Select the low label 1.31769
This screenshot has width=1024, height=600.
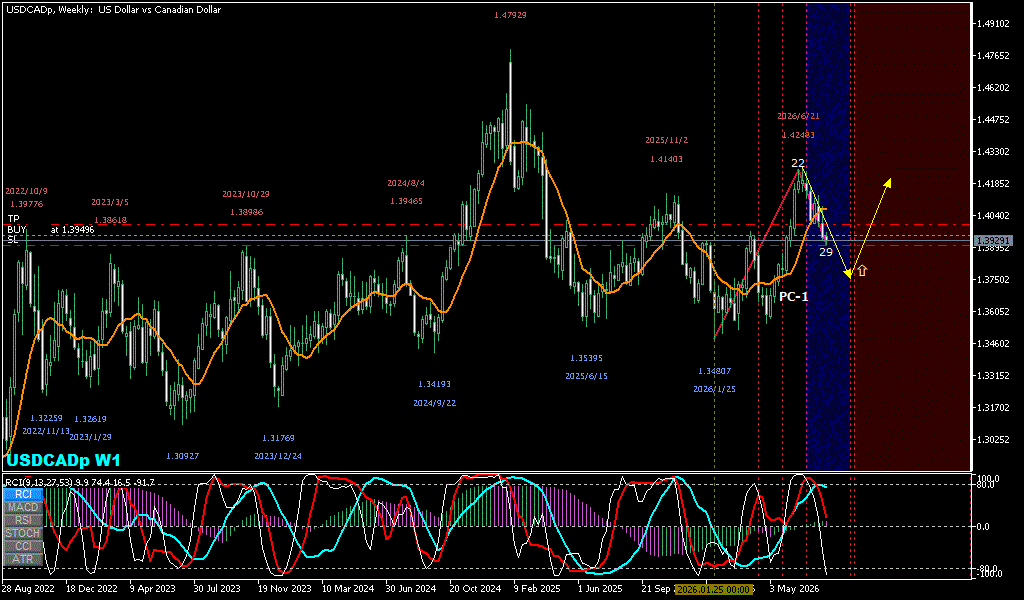278,438
